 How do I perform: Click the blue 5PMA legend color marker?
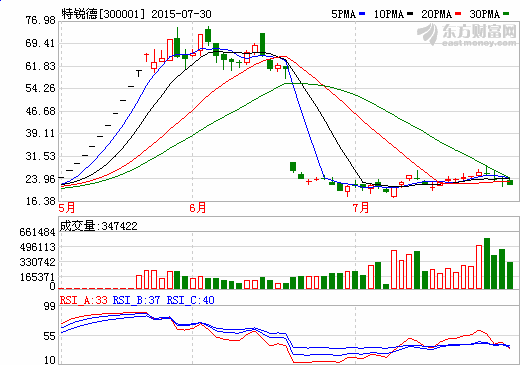pyautogui.click(x=362, y=14)
